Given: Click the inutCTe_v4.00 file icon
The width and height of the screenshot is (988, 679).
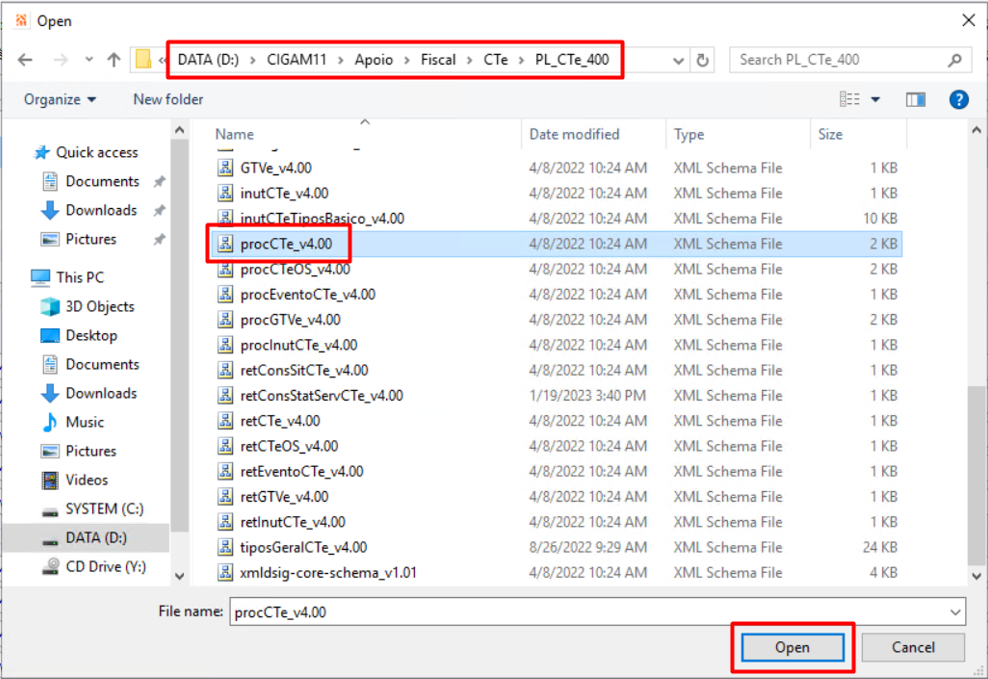Looking at the screenshot, I should [x=225, y=193].
